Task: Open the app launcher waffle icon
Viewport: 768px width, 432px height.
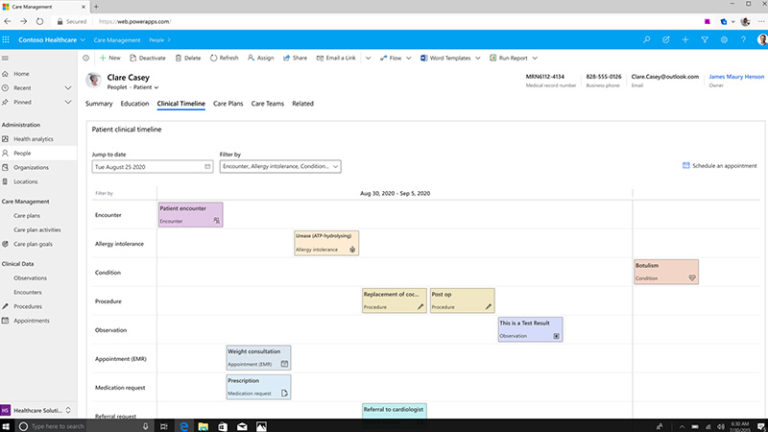Action: 6,40
